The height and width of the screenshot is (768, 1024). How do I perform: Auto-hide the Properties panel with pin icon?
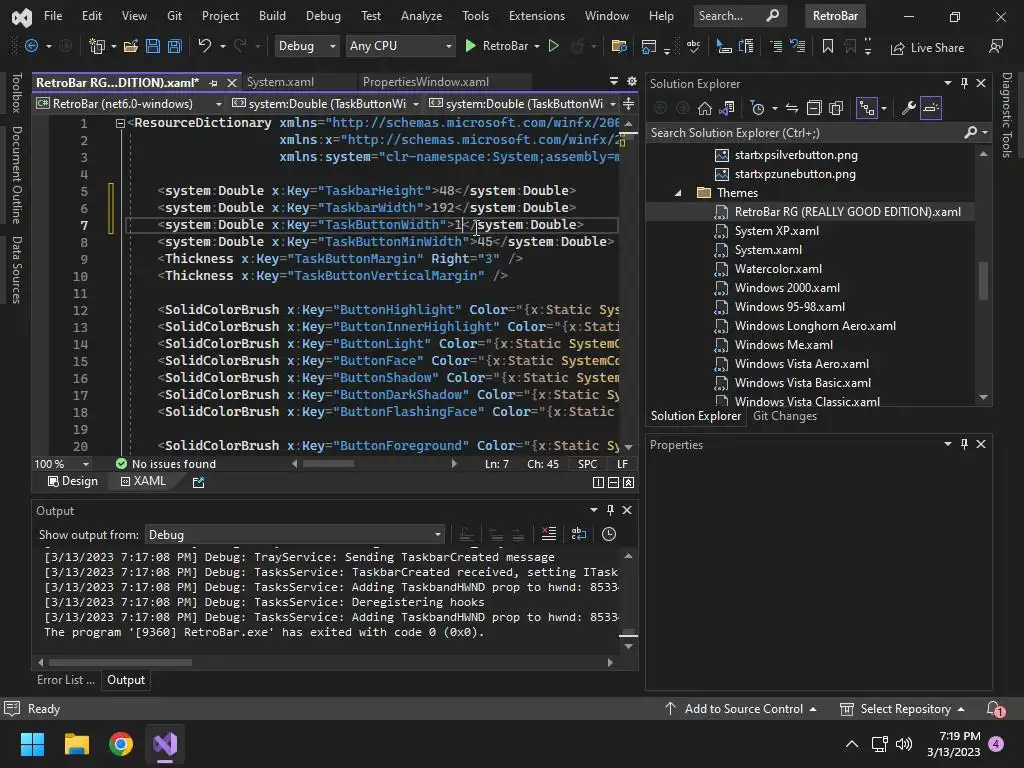click(x=964, y=444)
